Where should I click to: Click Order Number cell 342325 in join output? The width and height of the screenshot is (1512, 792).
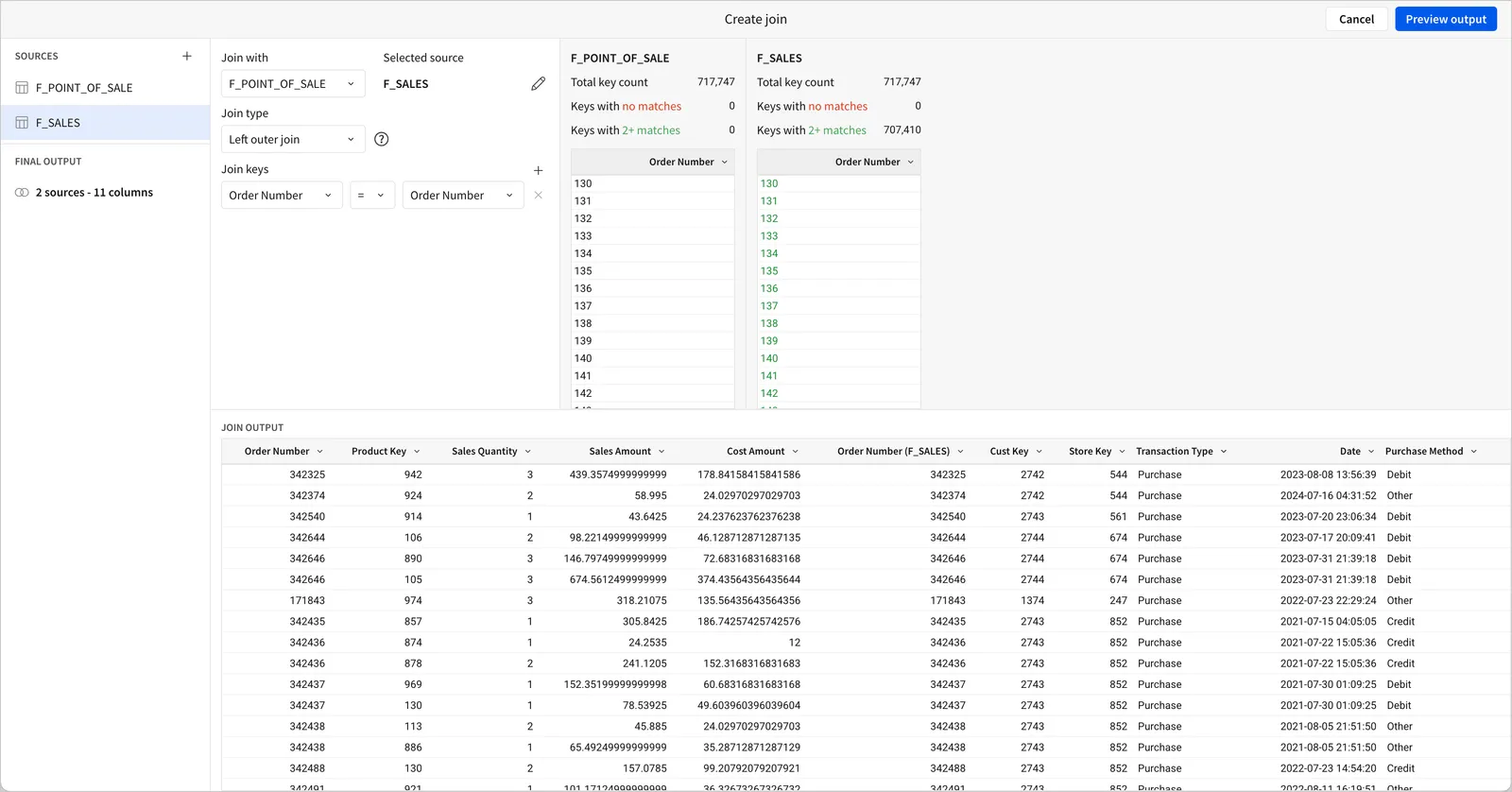307,475
